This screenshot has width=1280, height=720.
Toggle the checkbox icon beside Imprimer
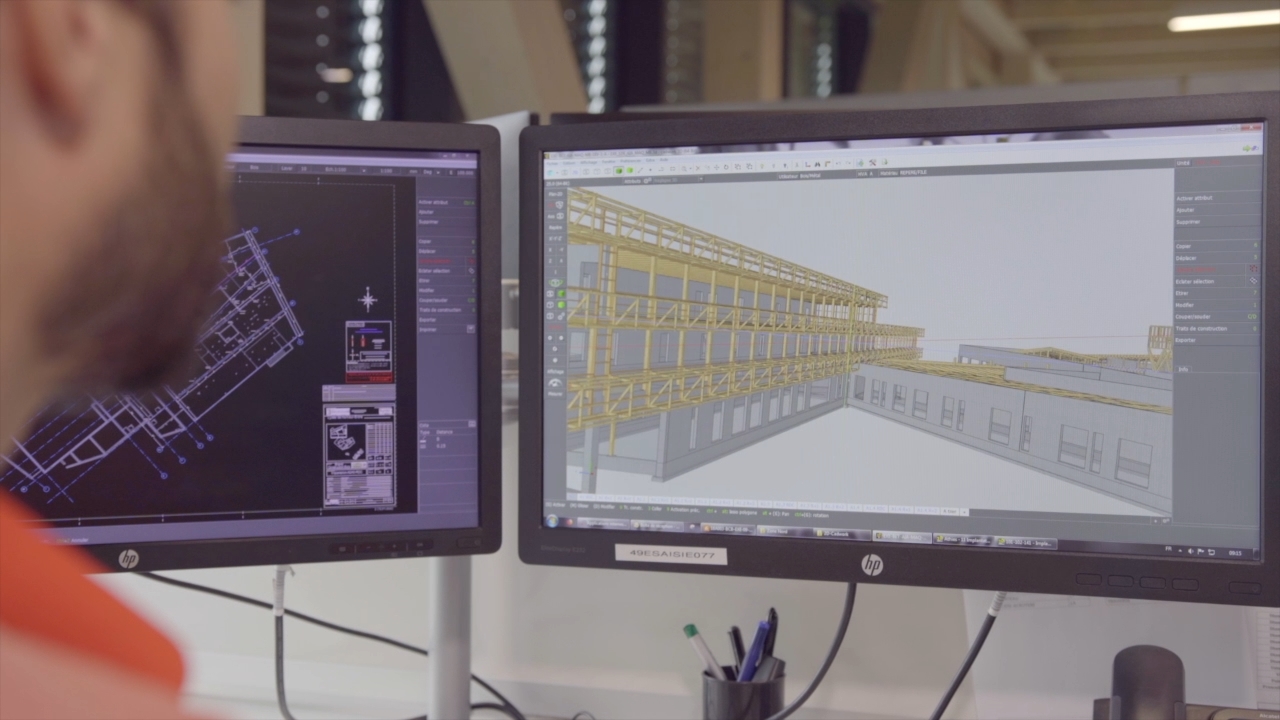tap(471, 328)
